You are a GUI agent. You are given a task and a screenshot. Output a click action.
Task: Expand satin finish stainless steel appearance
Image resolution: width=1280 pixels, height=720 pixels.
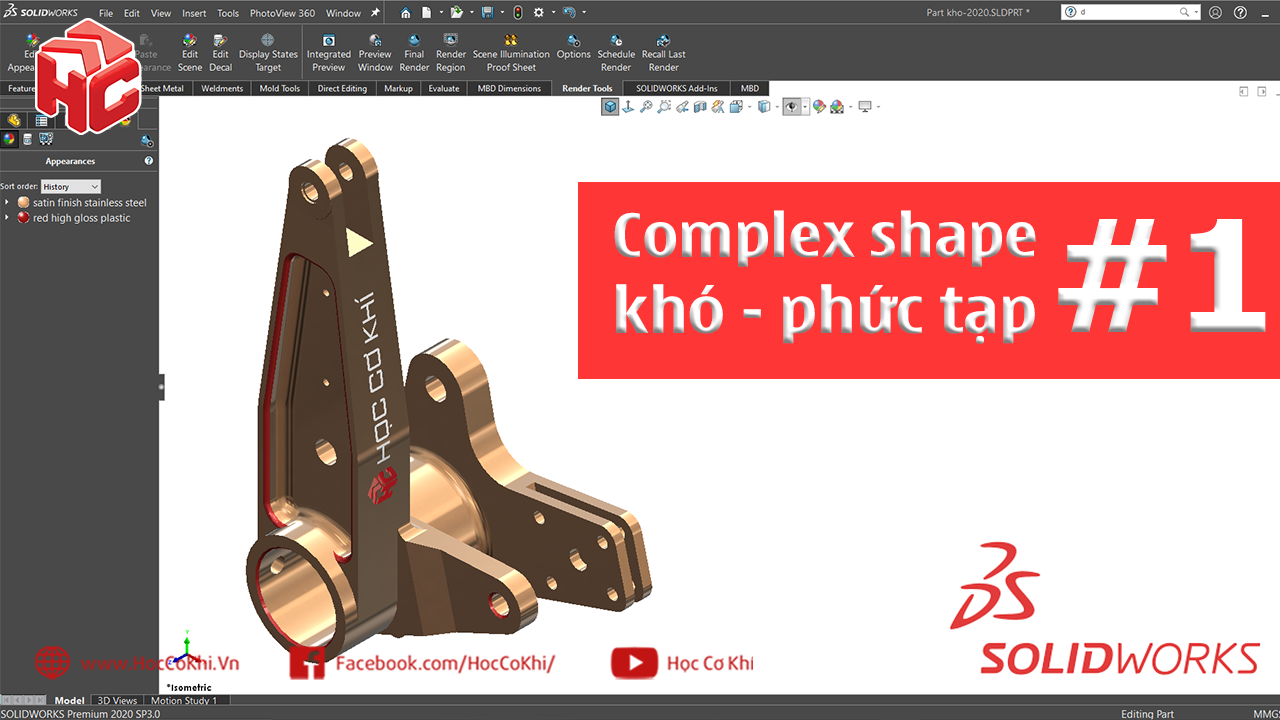click(x=8, y=203)
